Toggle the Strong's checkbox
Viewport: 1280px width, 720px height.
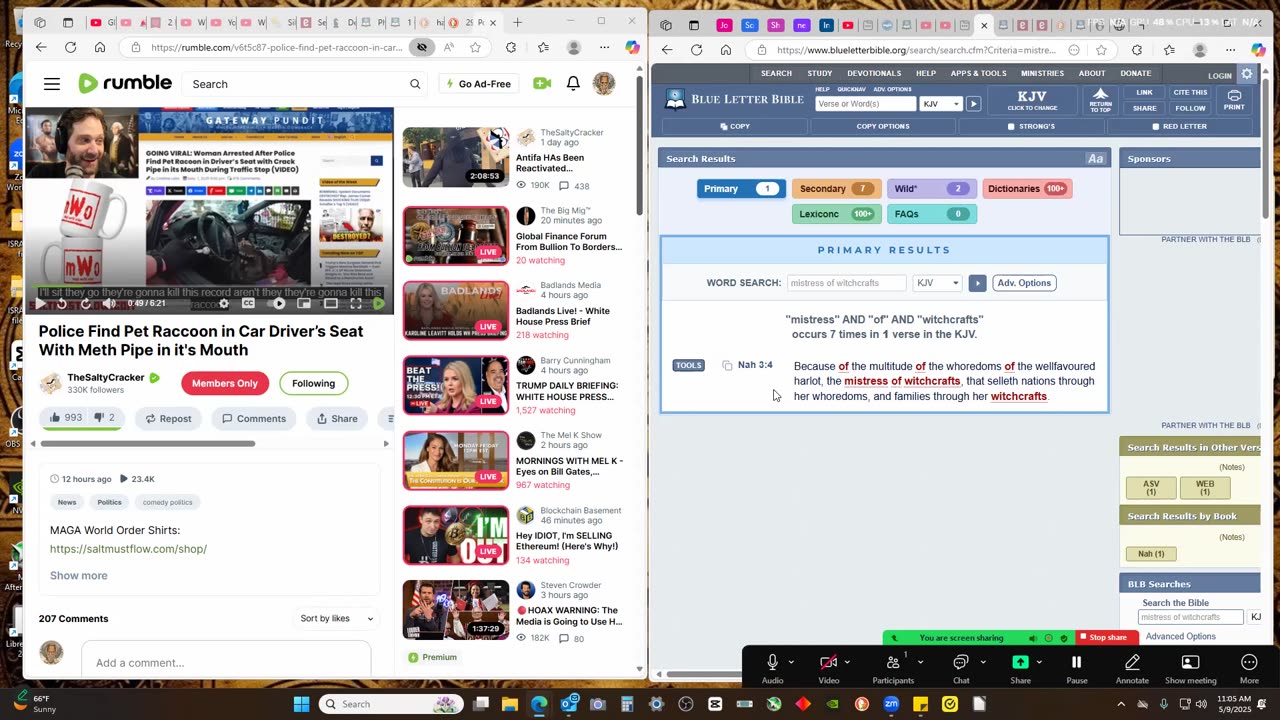tap(1011, 127)
